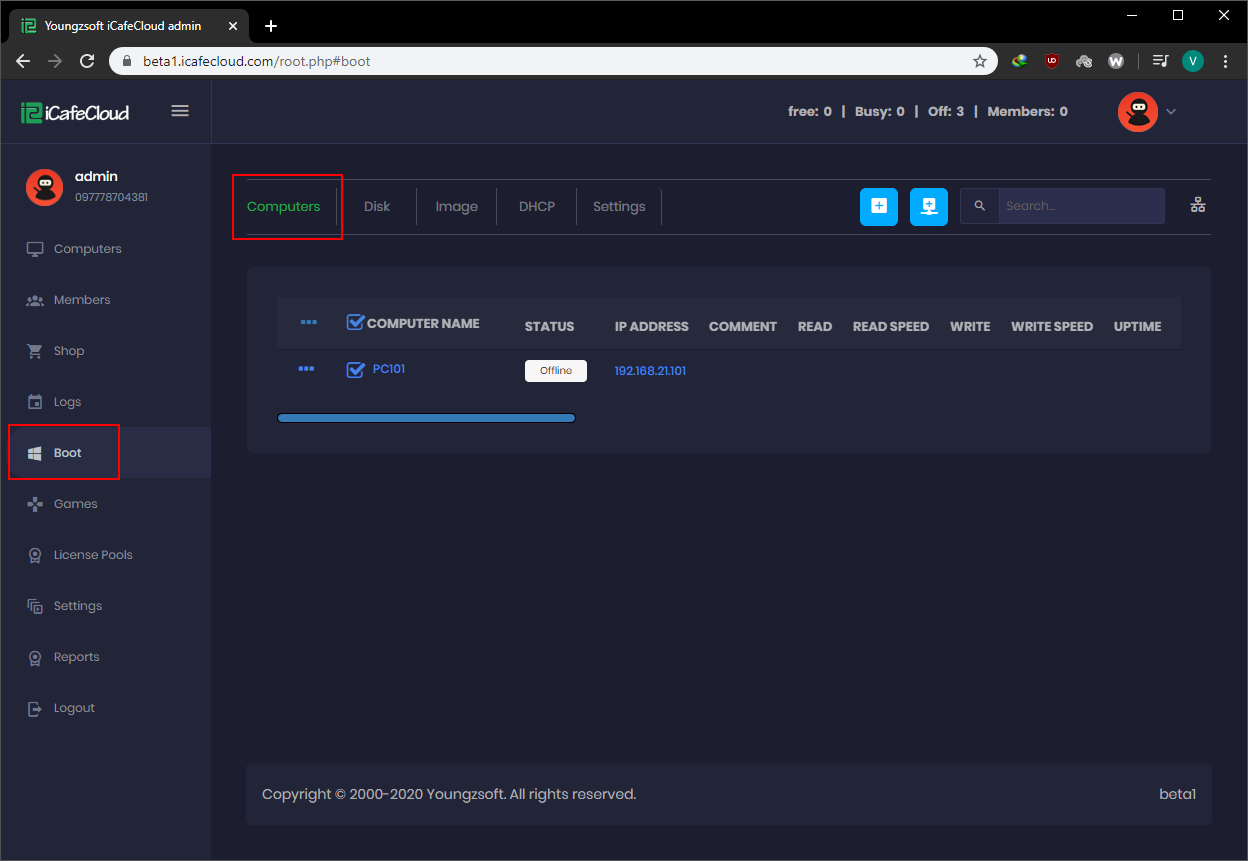This screenshot has width=1248, height=861.
Task: Switch to the DHCP tab
Action: coord(536,207)
